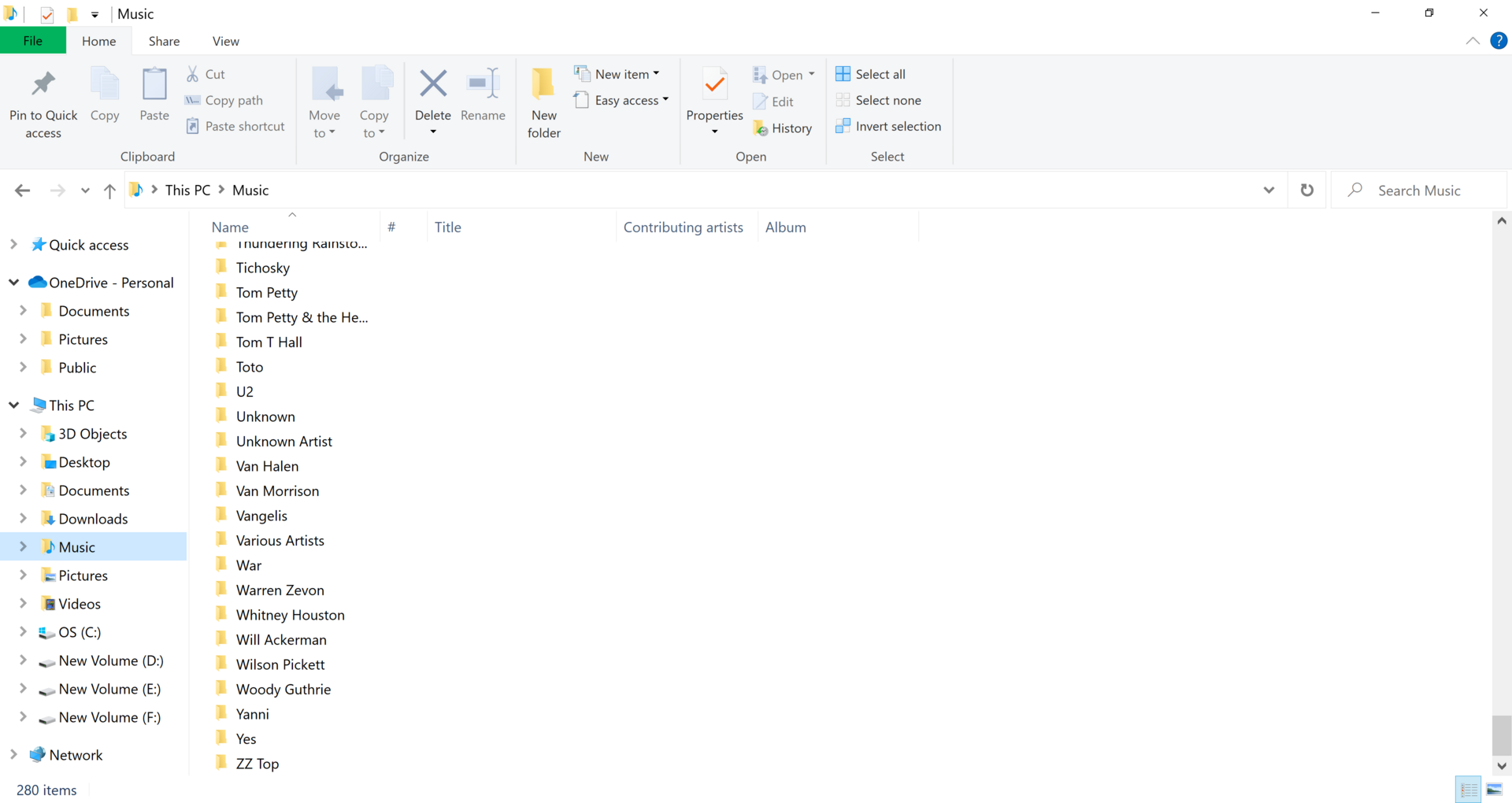Screen dimensions: 1512x803
Task: Sort by the Name column header
Action: (x=230, y=228)
